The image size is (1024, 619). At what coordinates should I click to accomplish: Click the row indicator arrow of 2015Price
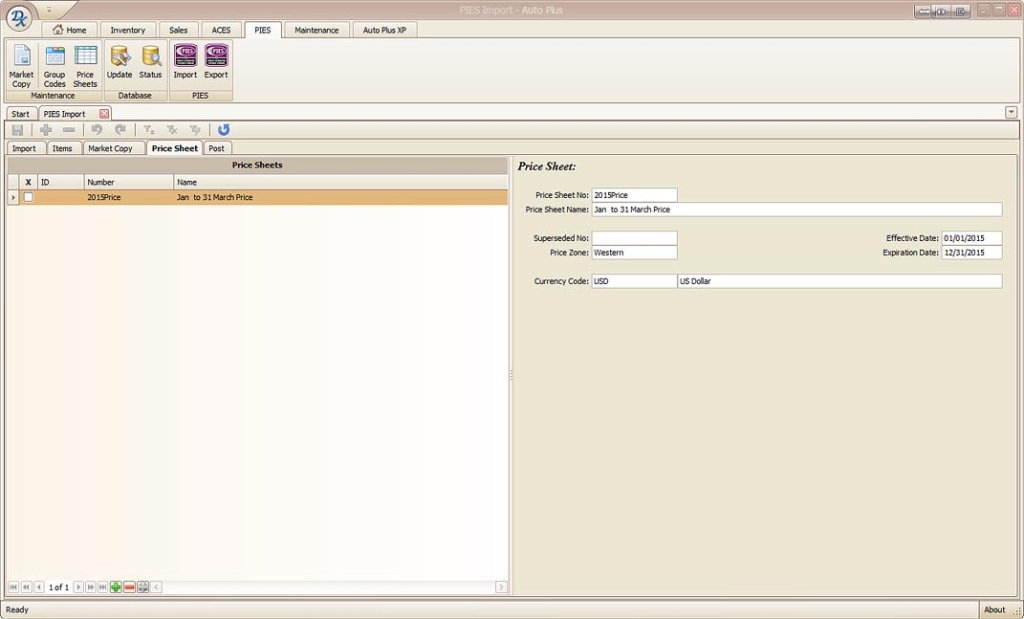point(13,197)
